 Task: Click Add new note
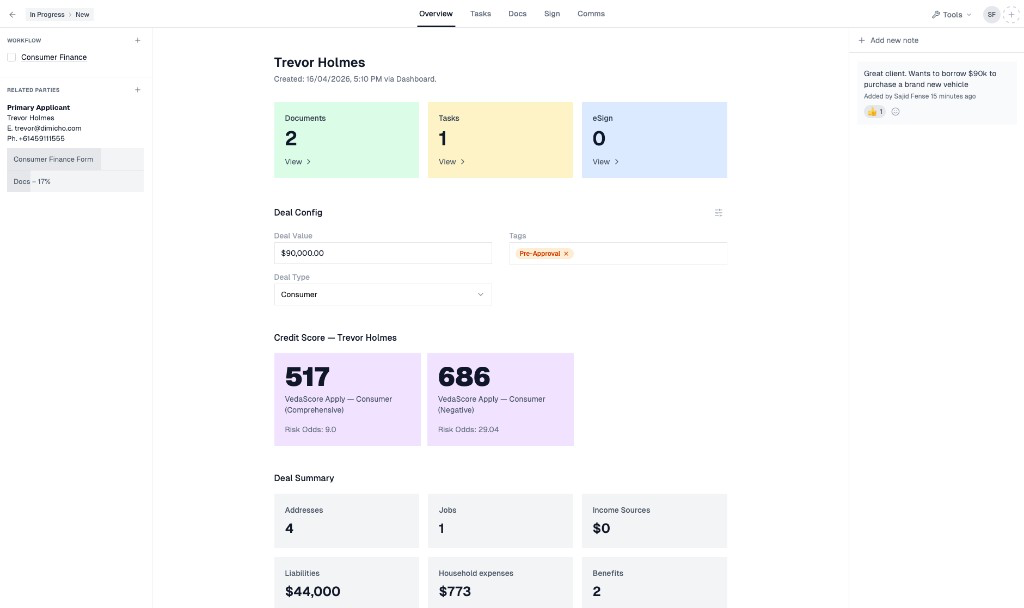point(888,40)
